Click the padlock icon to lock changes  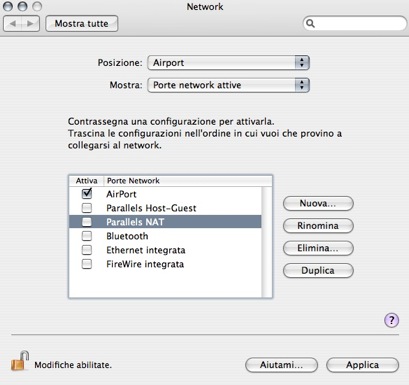19,361
